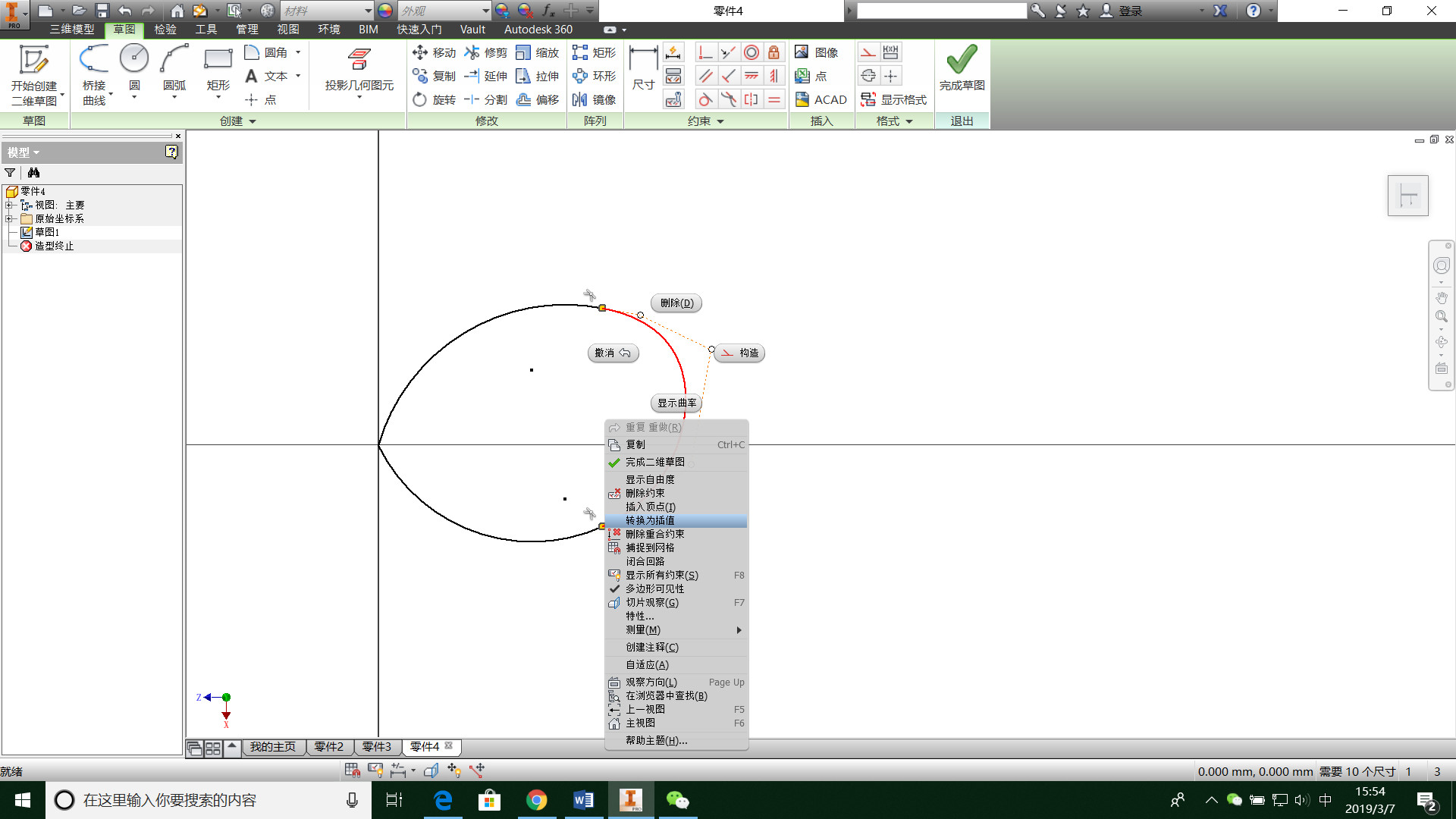Viewport: 1456px width, 819px height.
Task: Expand the 约束 panel dropdown
Action: pyautogui.click(x=720, y=121)
